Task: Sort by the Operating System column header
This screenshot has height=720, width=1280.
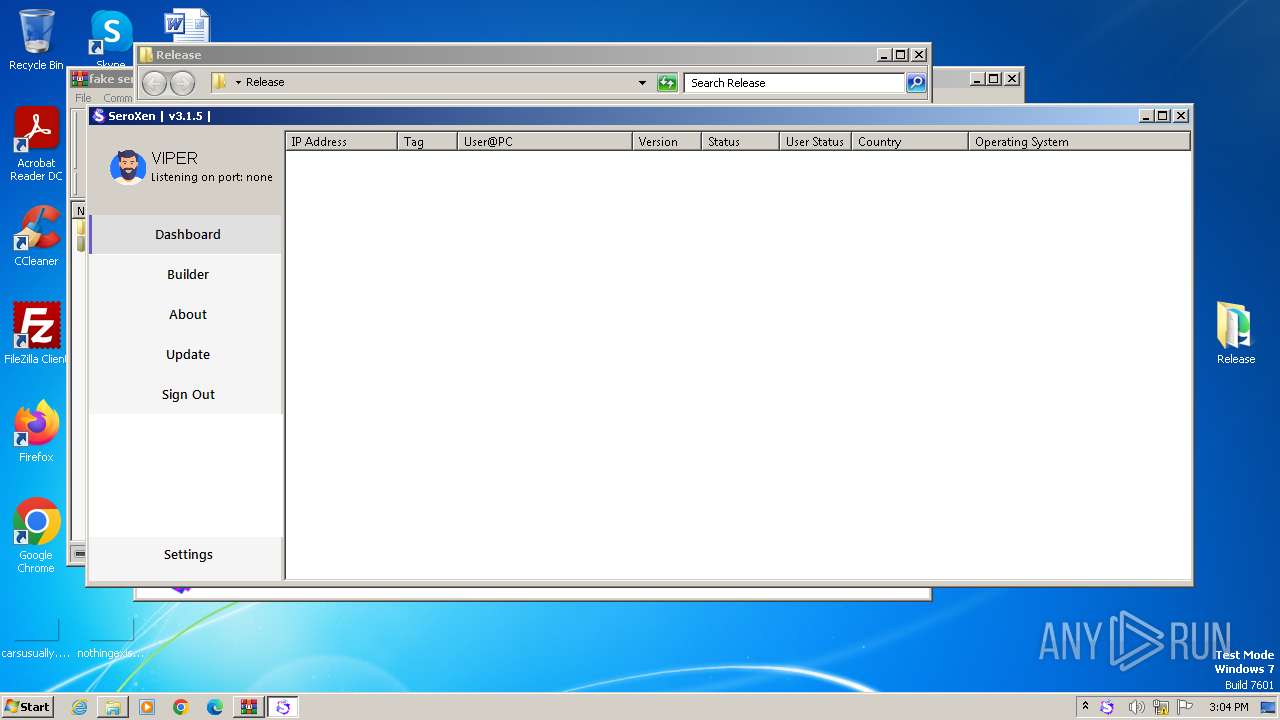Action: point(1079,142)
